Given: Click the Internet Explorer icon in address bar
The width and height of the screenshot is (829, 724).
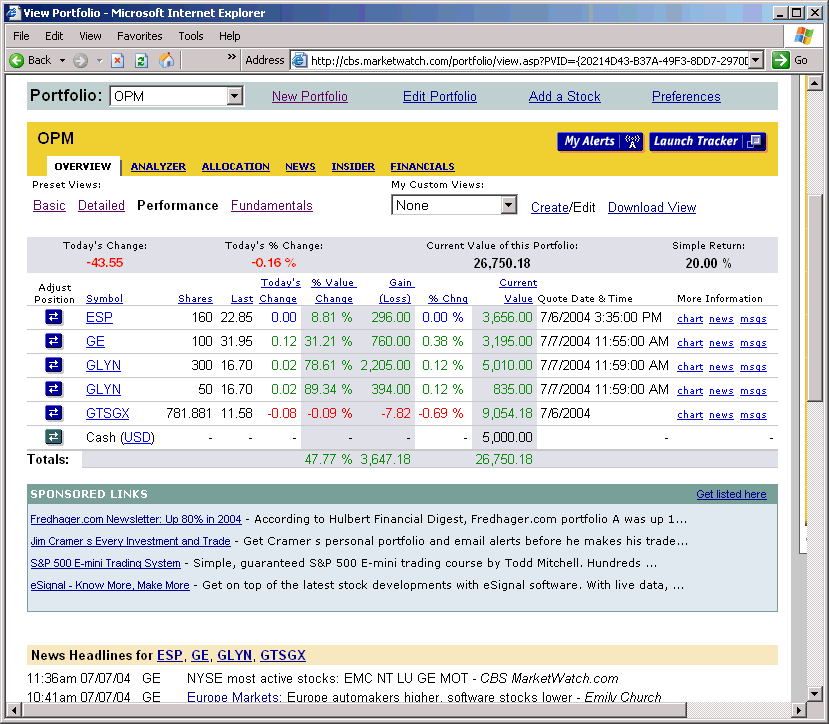Looking at the screenshot, I should 299,59.
